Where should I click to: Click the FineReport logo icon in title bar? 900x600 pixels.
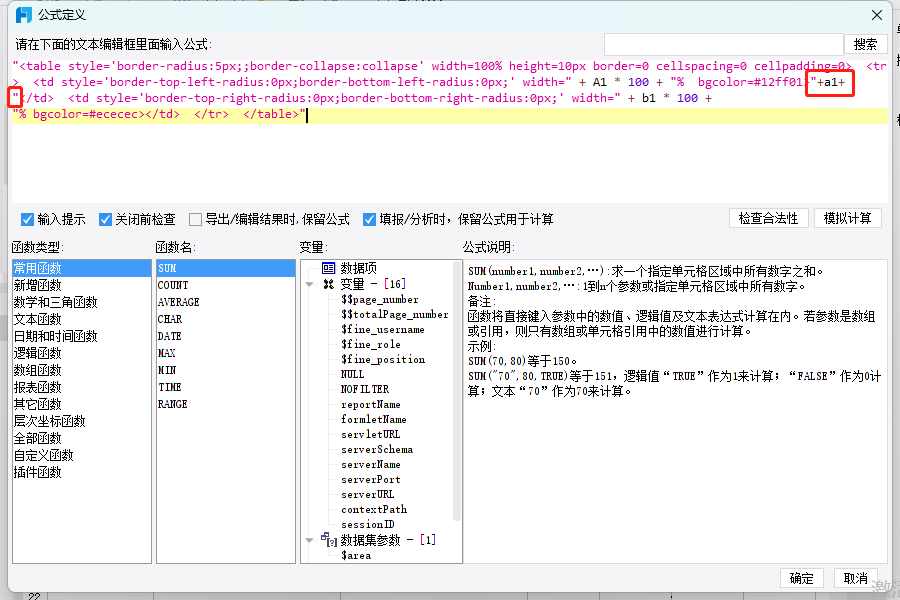click(24, 15)
